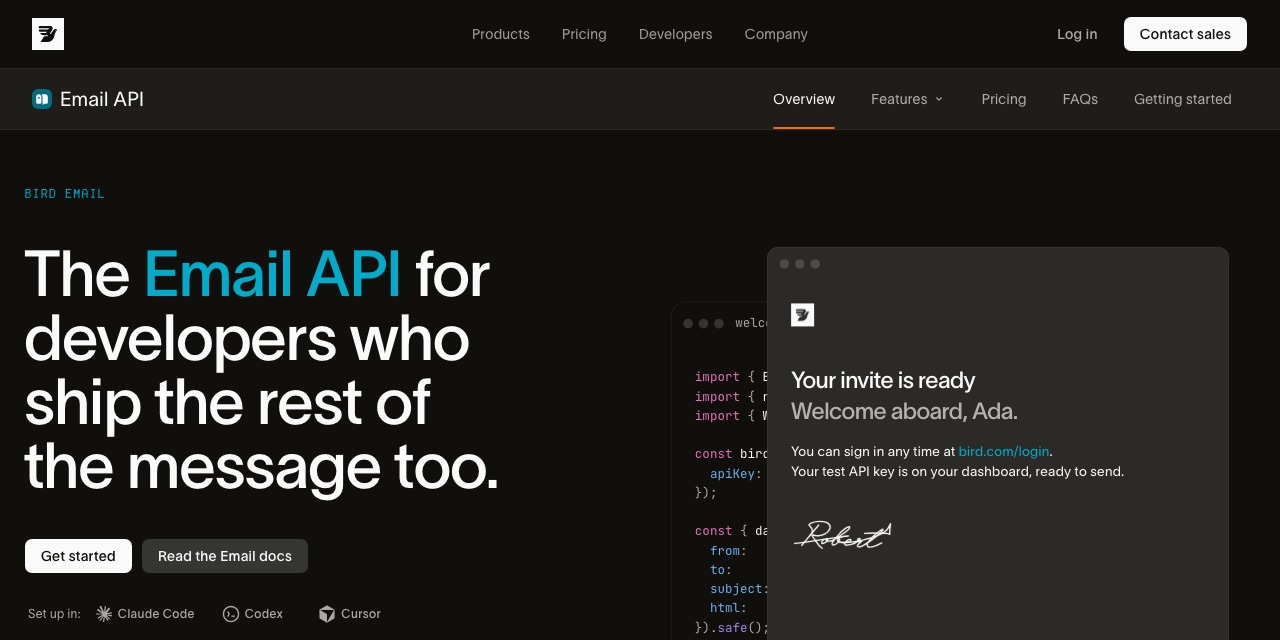
Task: Click the Get started button
Action: [x=78, y=556]
